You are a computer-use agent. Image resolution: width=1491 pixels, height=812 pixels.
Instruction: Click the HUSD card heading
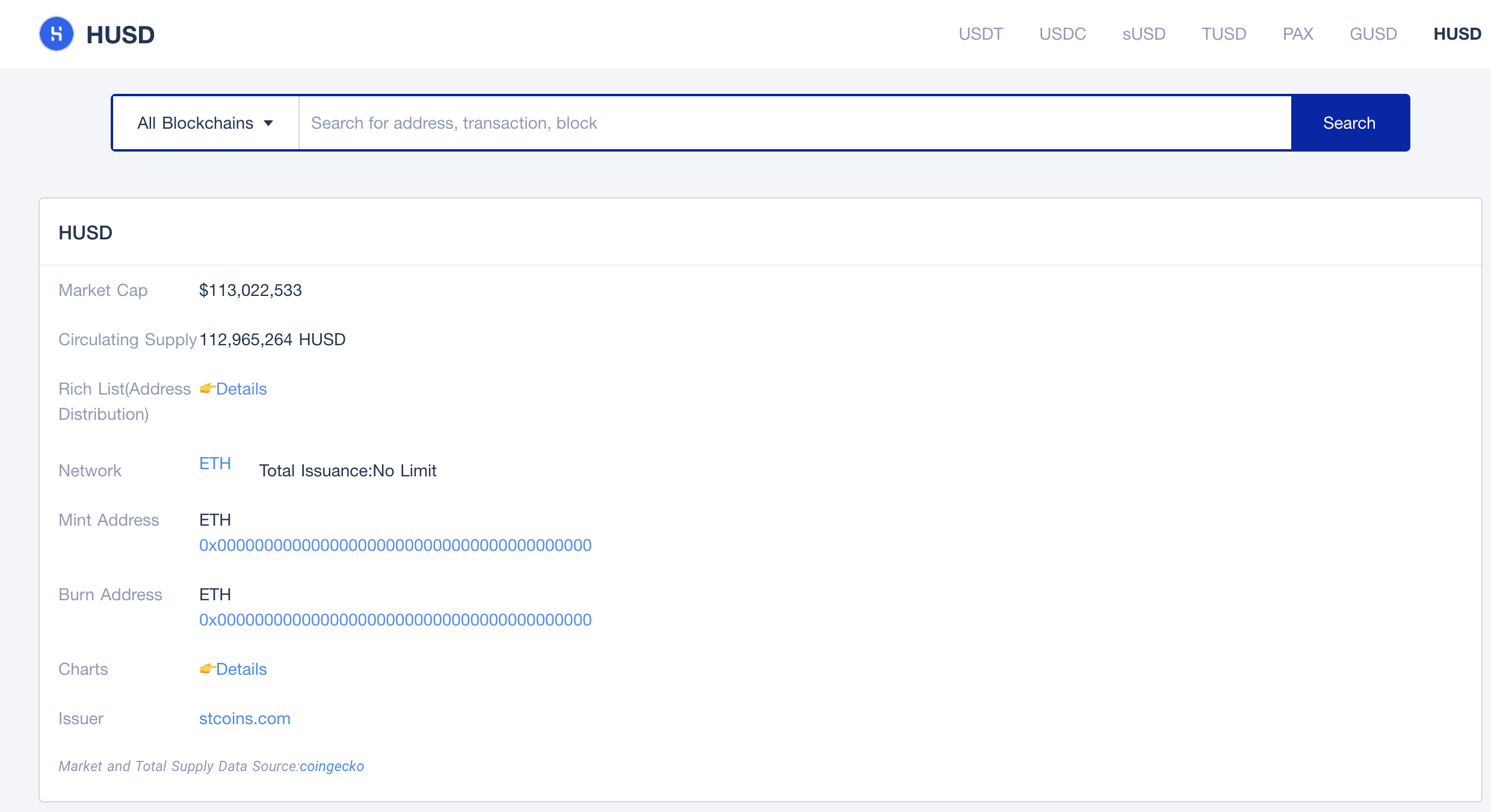pyautogui.click(x=85, y=233)
